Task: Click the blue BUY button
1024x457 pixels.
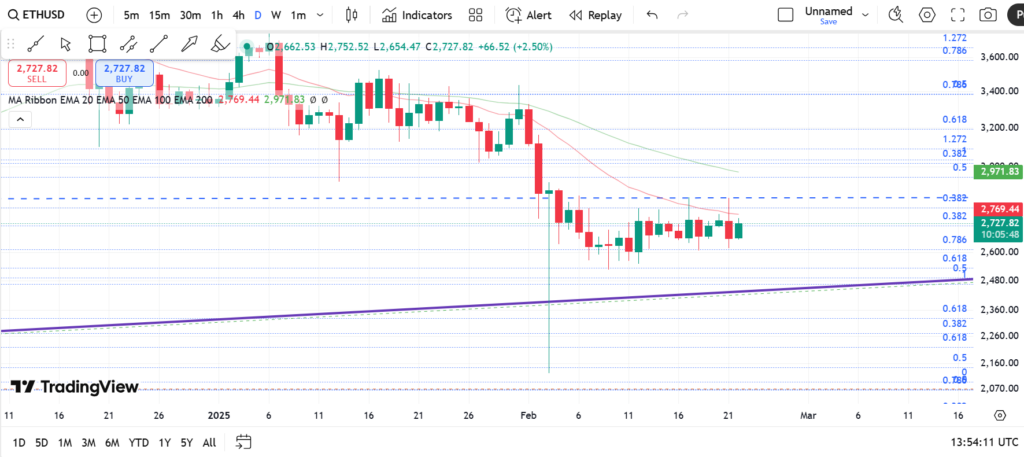Action: (x=125, y=73)
